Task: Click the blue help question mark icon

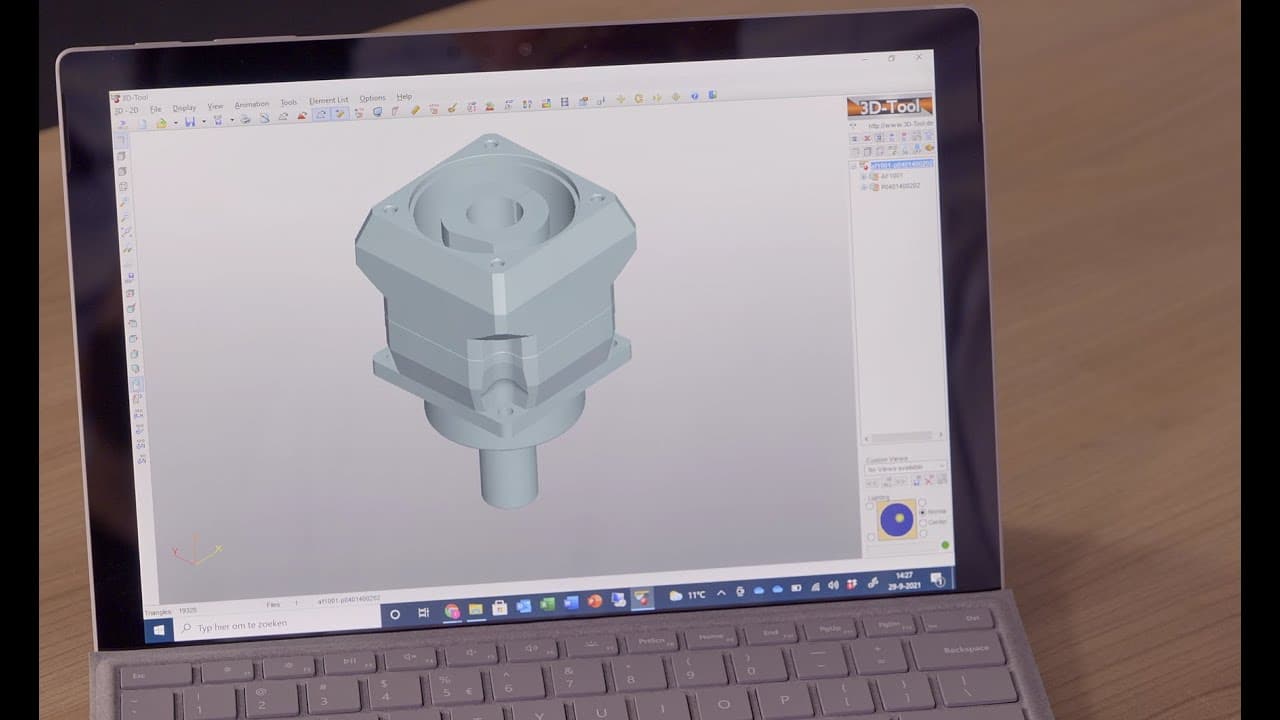Action: coord(694,96)
